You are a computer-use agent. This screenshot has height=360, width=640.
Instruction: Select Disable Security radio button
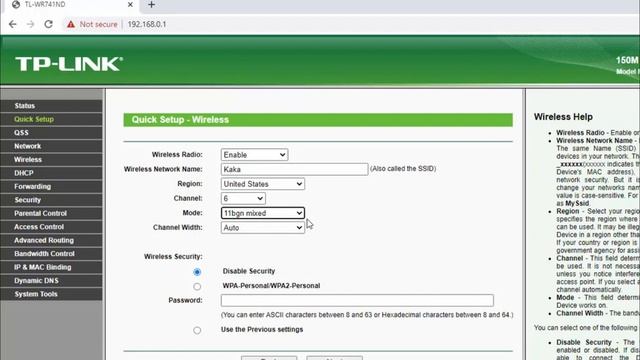coord(197,272)
